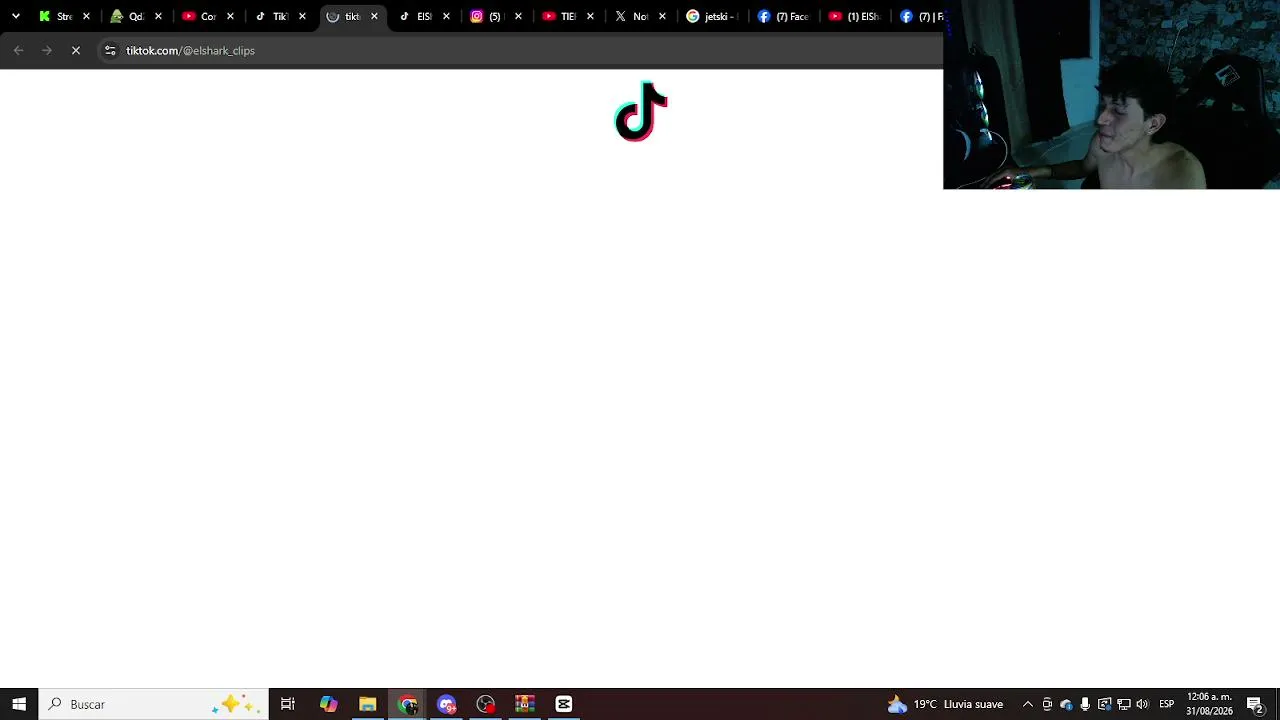1280x720 pixels.
Task: Close the loading 'tikt' tab
Action: (x=374, y=16)
